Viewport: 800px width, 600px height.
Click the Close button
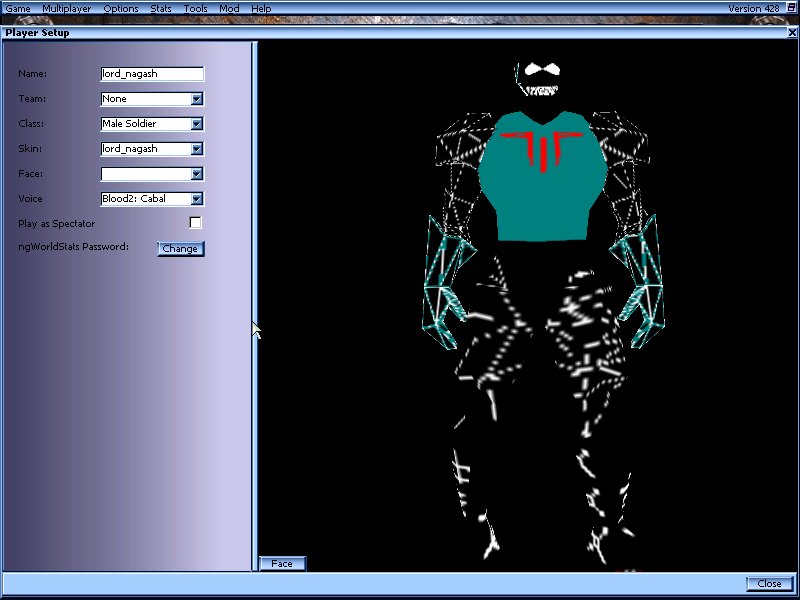(x=769, y=583)
